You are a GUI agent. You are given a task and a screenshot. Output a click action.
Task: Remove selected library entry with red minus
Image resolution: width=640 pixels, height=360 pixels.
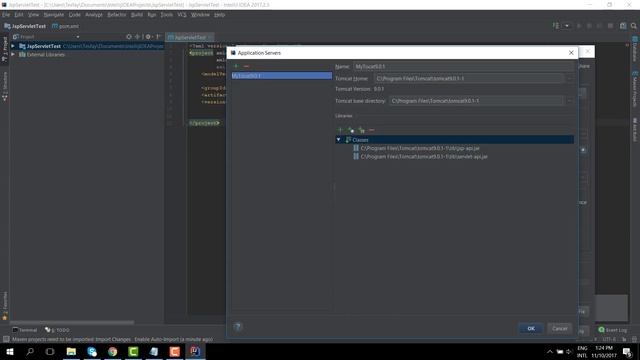[371, 130]
